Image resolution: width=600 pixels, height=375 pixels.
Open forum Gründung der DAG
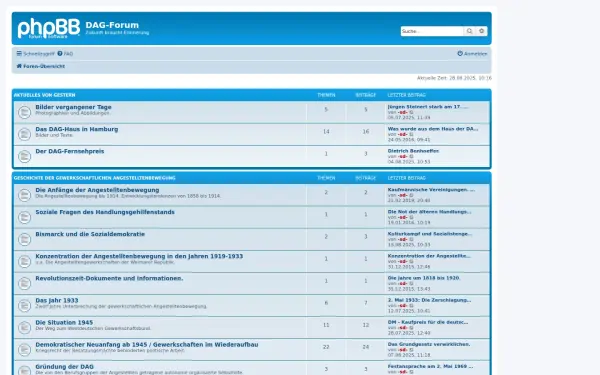[64, 367]
